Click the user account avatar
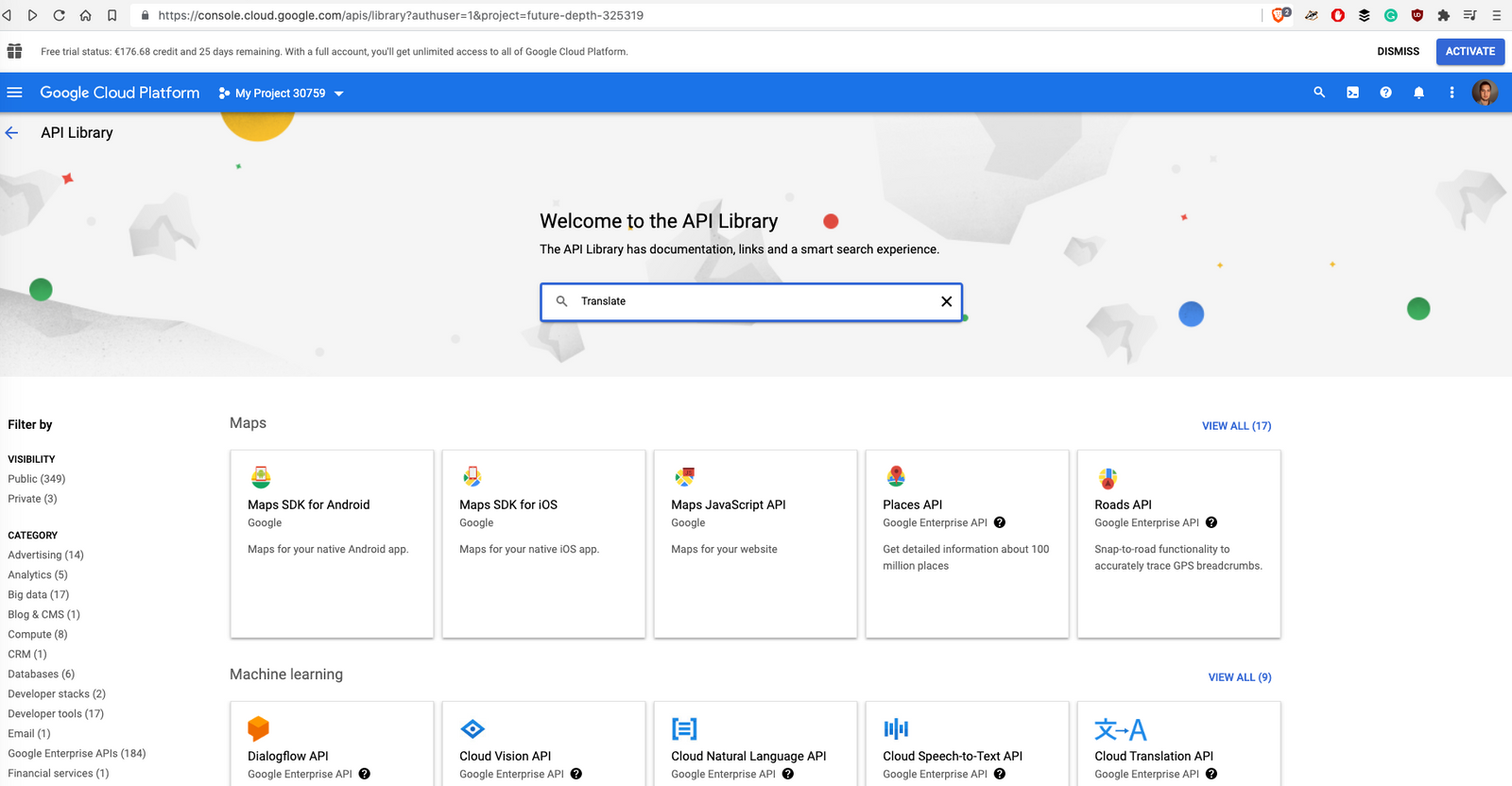Screen dimensions: 1512x786 pyautogui.click(x=1485, y=93)
